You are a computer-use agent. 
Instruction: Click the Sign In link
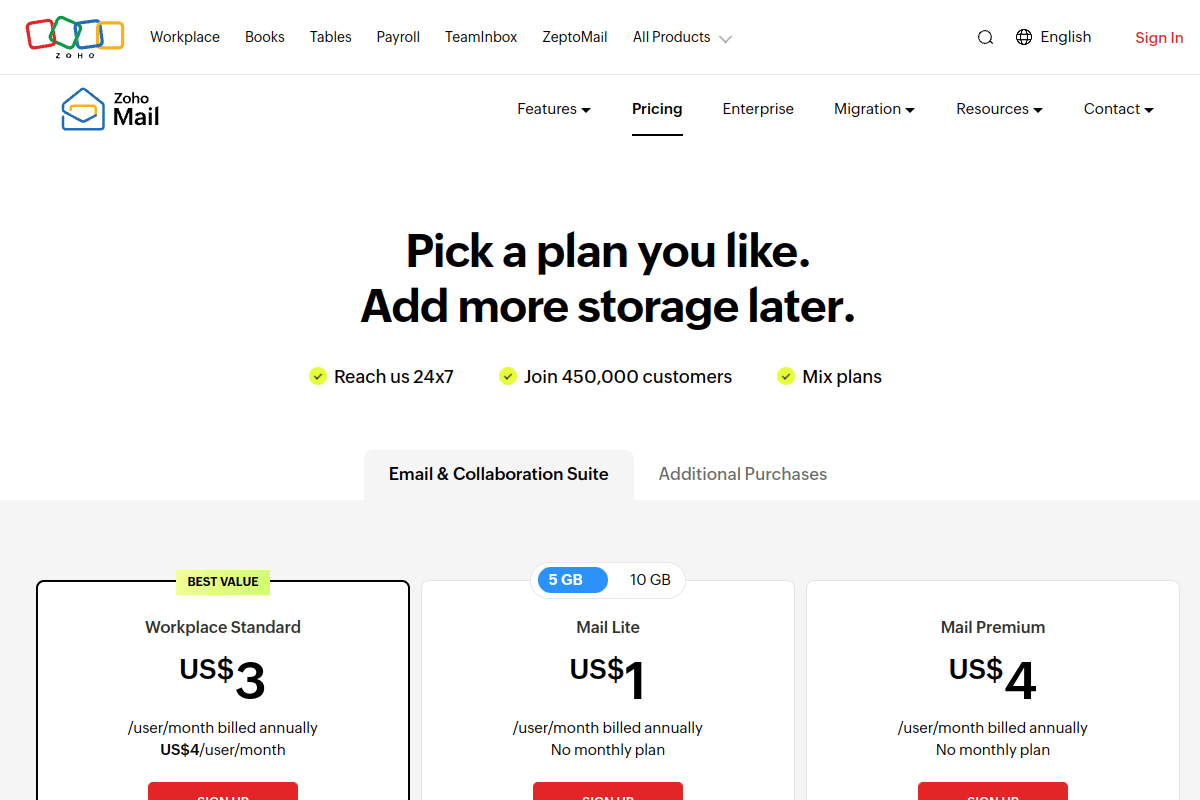pyautogui.click(x=1159, y=37)
